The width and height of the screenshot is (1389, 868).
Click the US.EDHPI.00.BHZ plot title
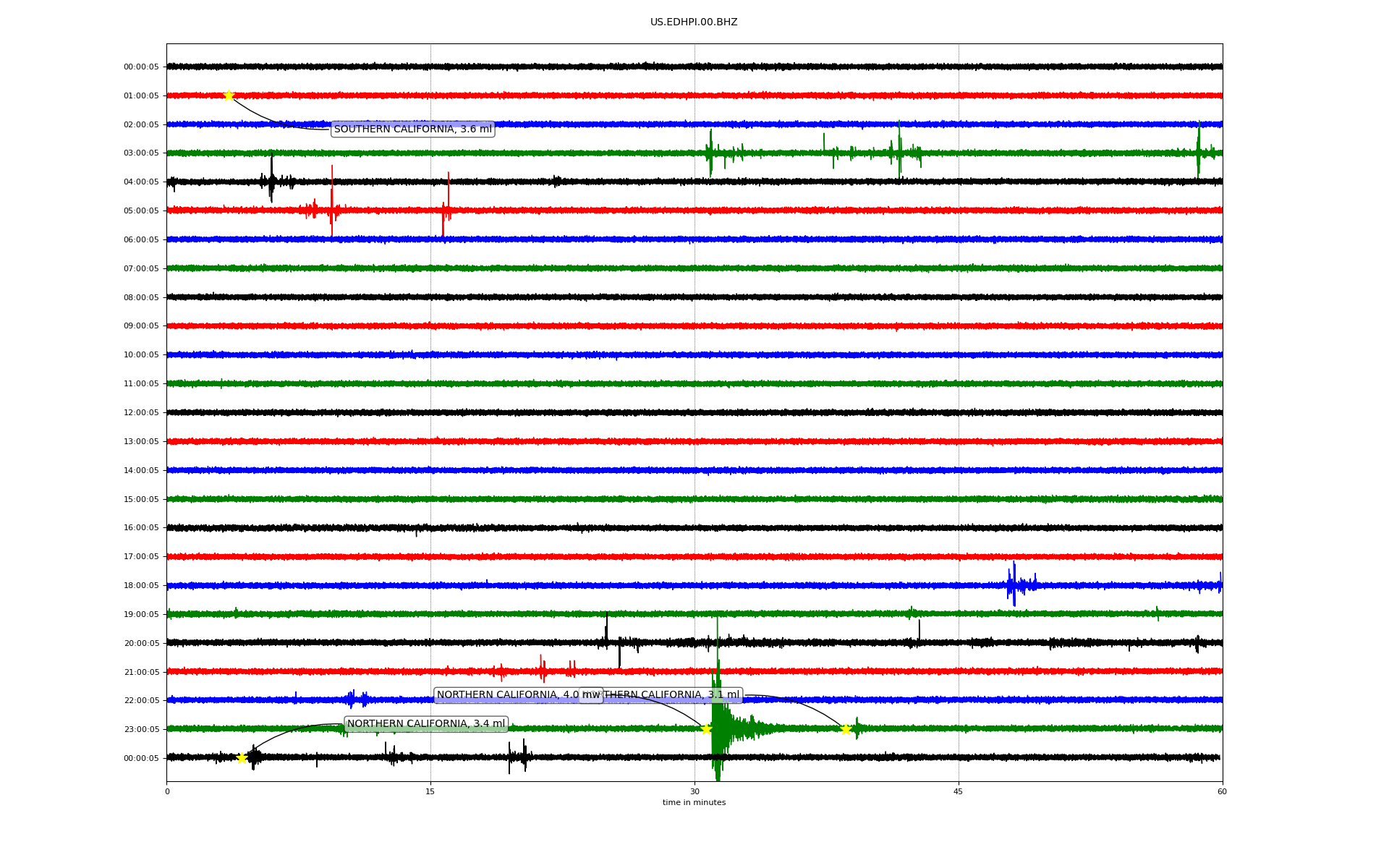[694, 22]
